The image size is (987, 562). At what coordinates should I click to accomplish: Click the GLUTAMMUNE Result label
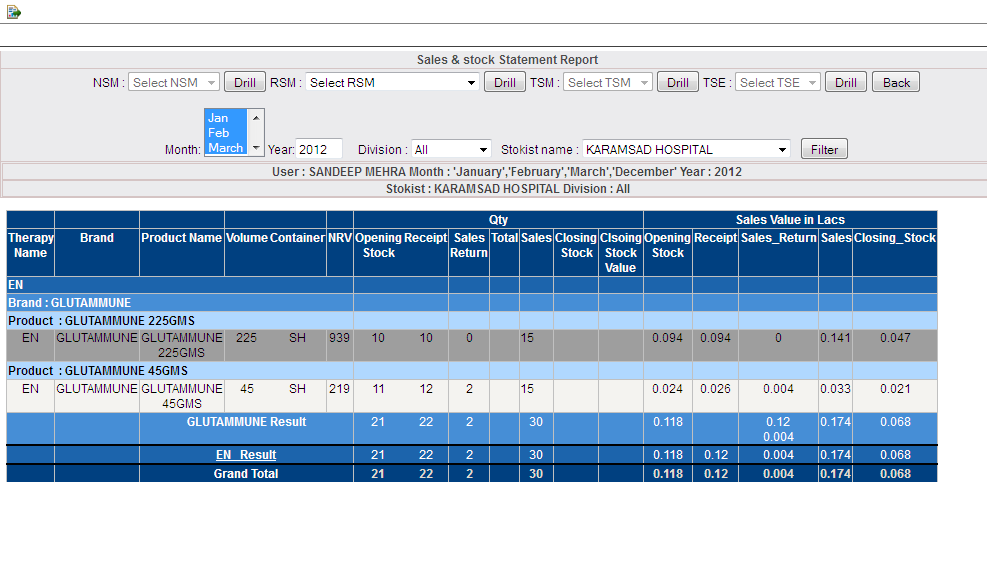pos(246,422)
